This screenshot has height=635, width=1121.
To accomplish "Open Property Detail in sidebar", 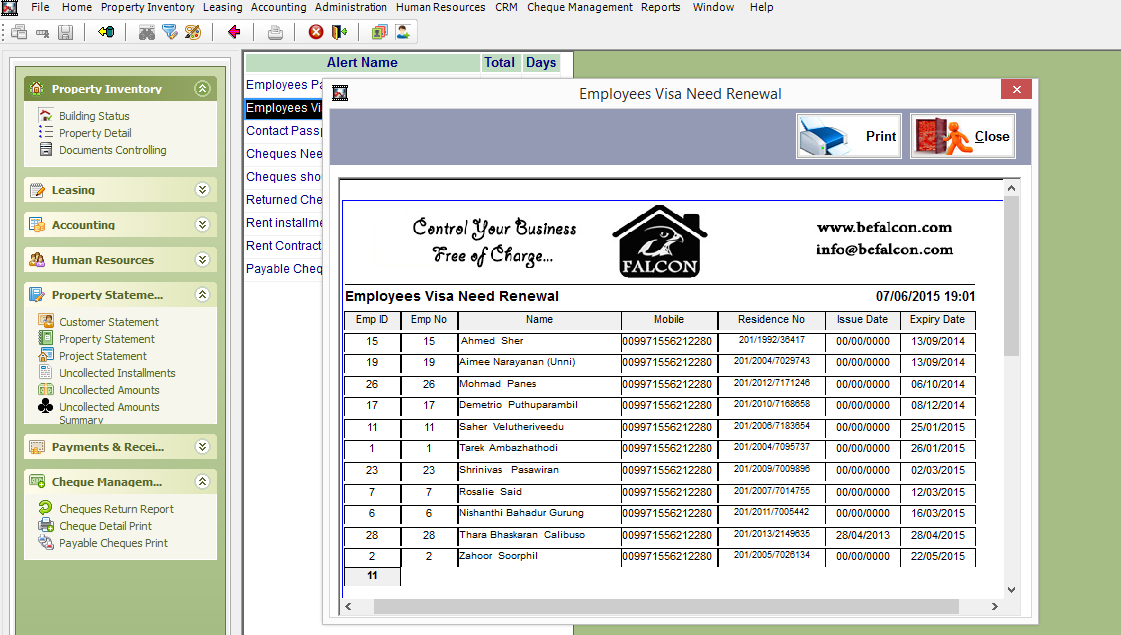I will tap(94, 133).
